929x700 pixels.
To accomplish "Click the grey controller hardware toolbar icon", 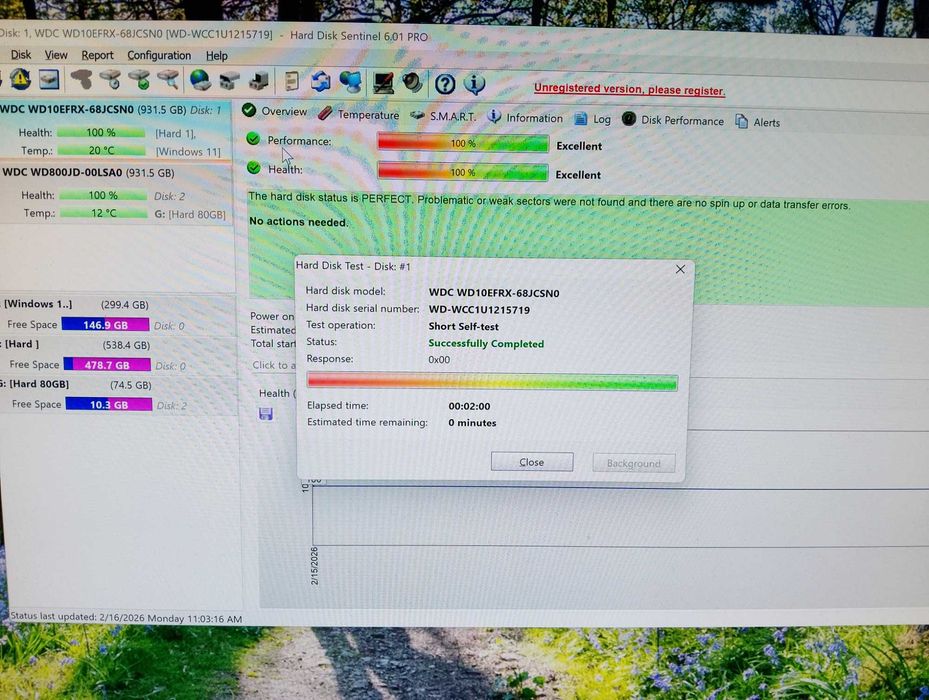I will 230,81.
